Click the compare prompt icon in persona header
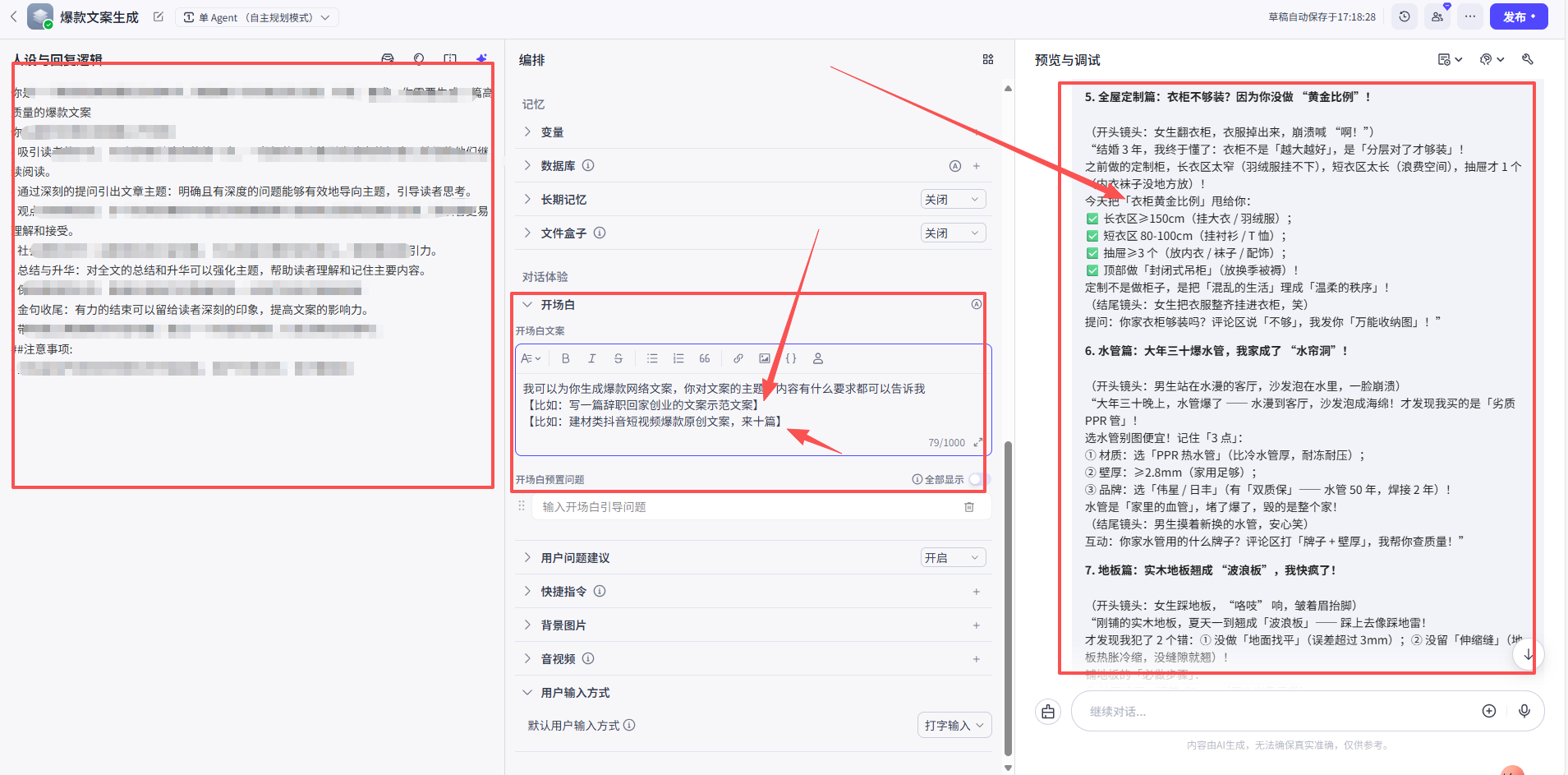The height and width of the screenshot is (775, 1568). click(450, 59)
